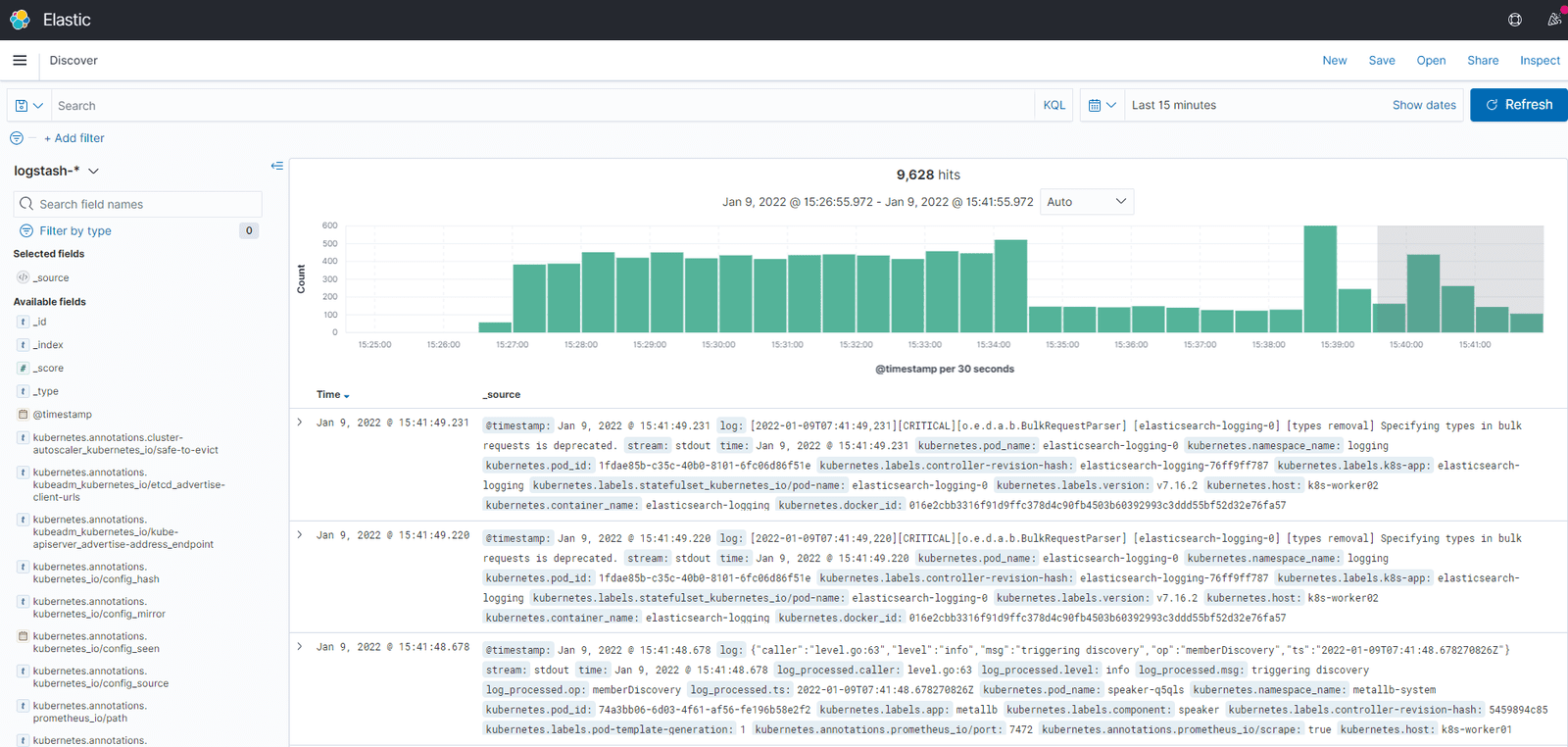
Task: Click type icon for kube-apiserver_advertise-address_endpoint field
Action: [x=23, y=520]
